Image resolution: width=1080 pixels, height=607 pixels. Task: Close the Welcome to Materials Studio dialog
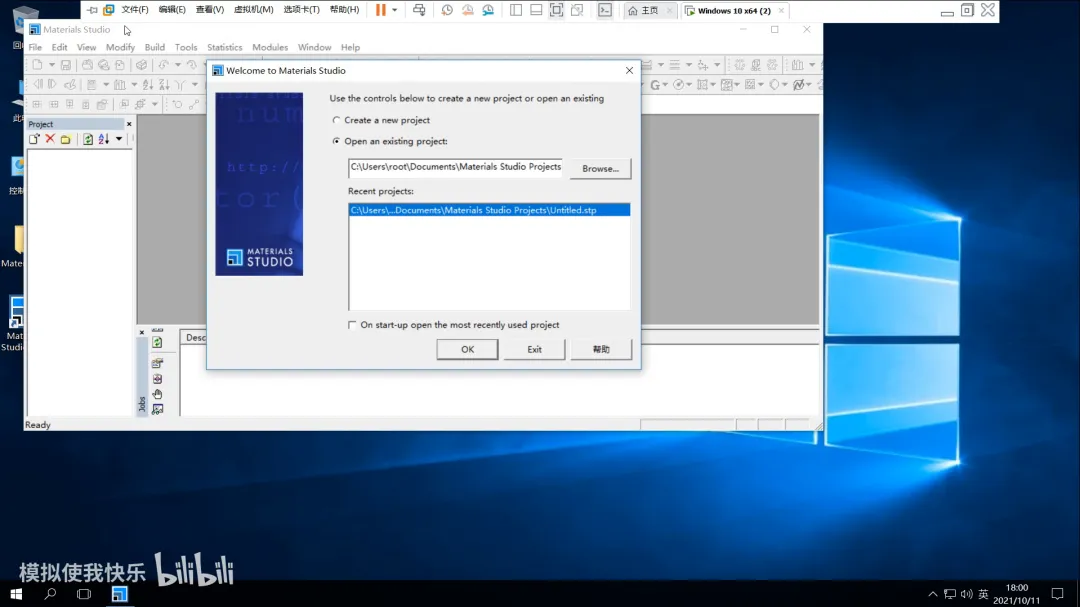(629, 70)
